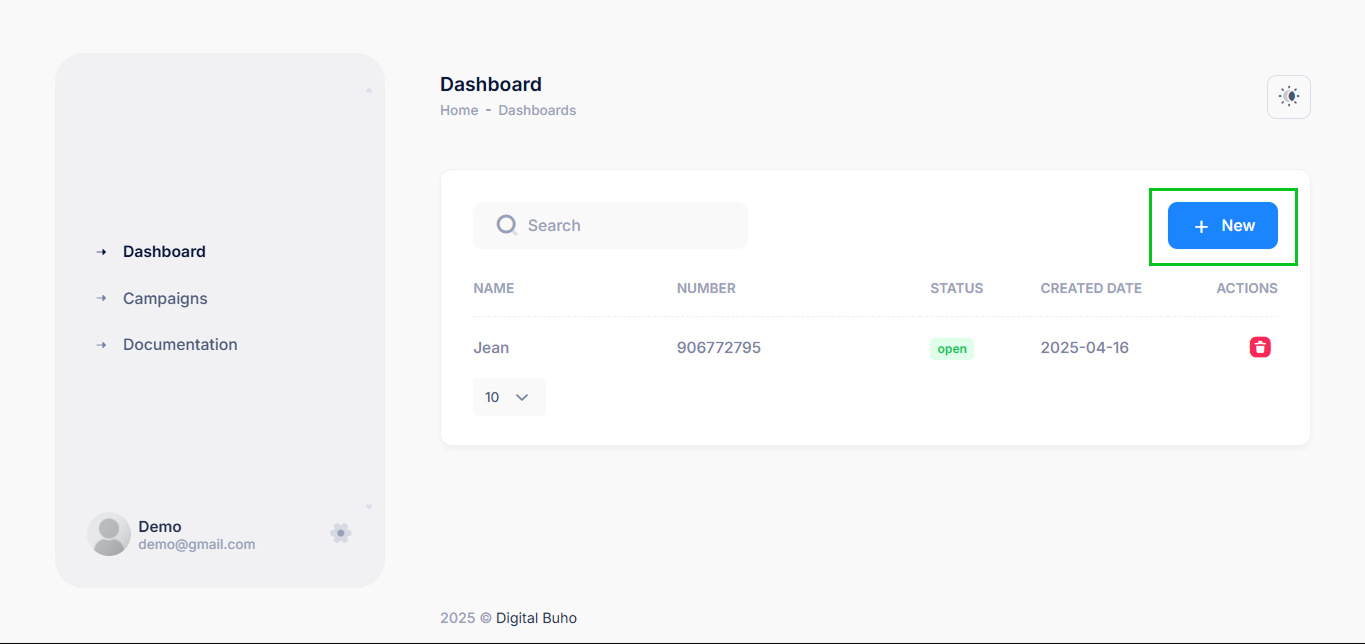Select Dashboard in the sidebar
The height and width of the screenshot is (644, 1365).
tap(164, 252)
